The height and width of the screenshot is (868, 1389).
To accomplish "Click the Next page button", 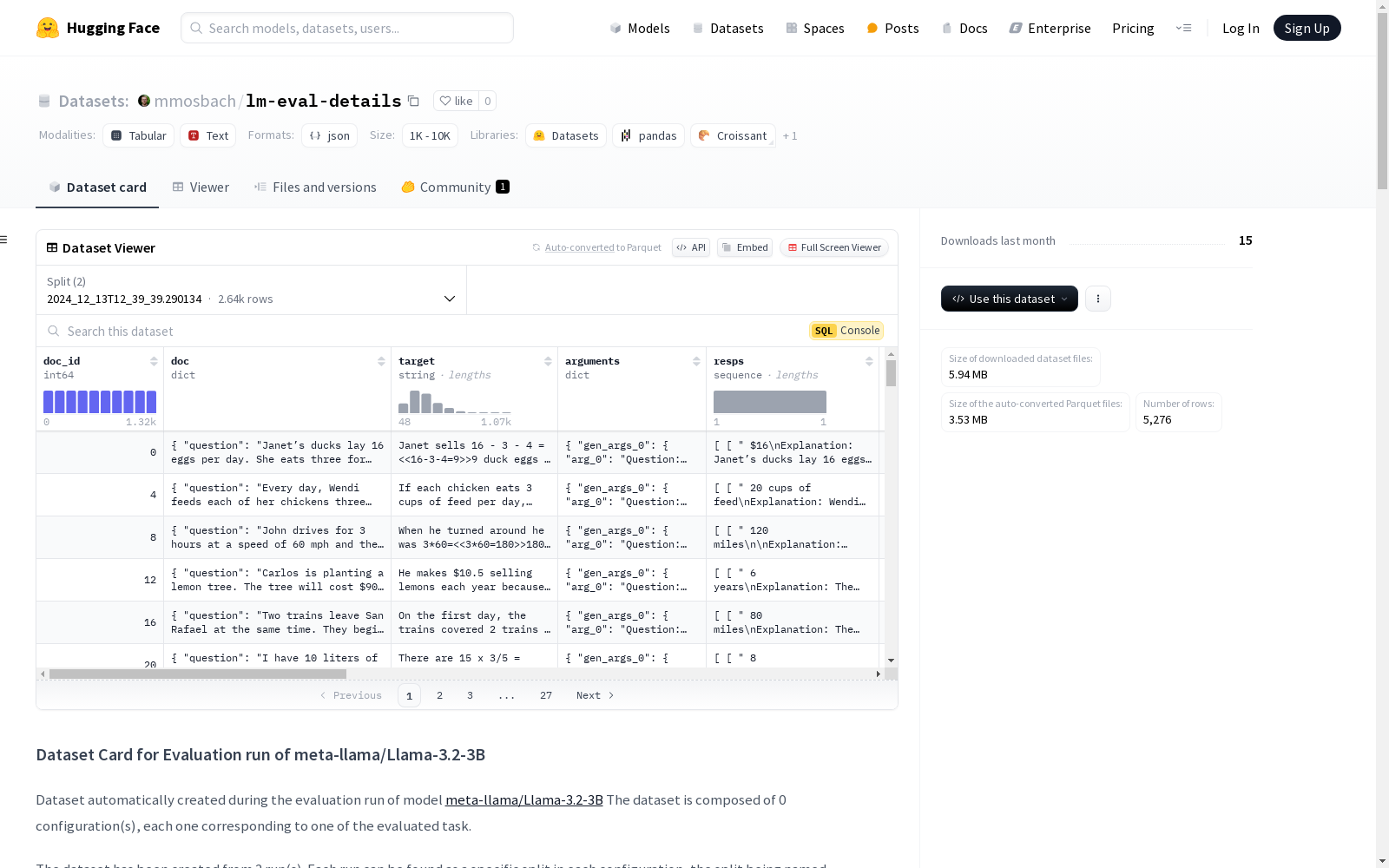I will [596, 695].
